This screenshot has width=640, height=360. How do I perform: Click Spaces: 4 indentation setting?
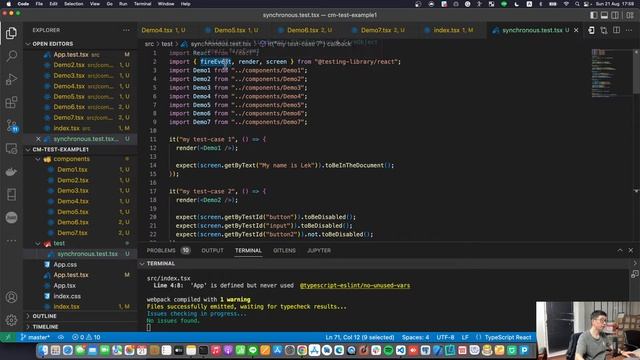(x=415, y=337)
